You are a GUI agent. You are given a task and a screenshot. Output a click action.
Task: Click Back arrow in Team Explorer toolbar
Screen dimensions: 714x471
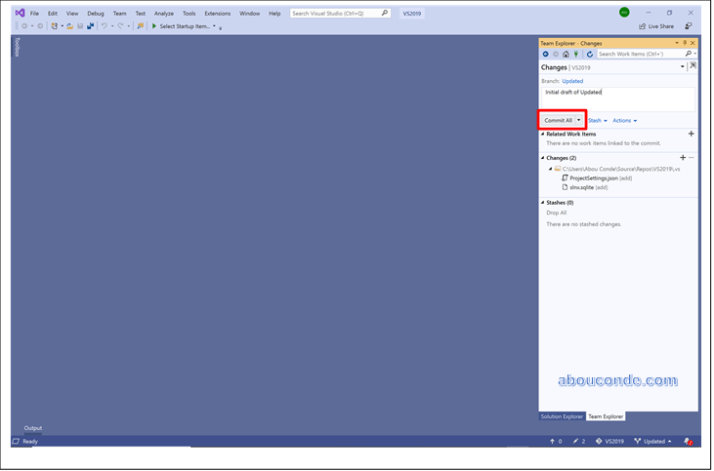tap(546, 54)
